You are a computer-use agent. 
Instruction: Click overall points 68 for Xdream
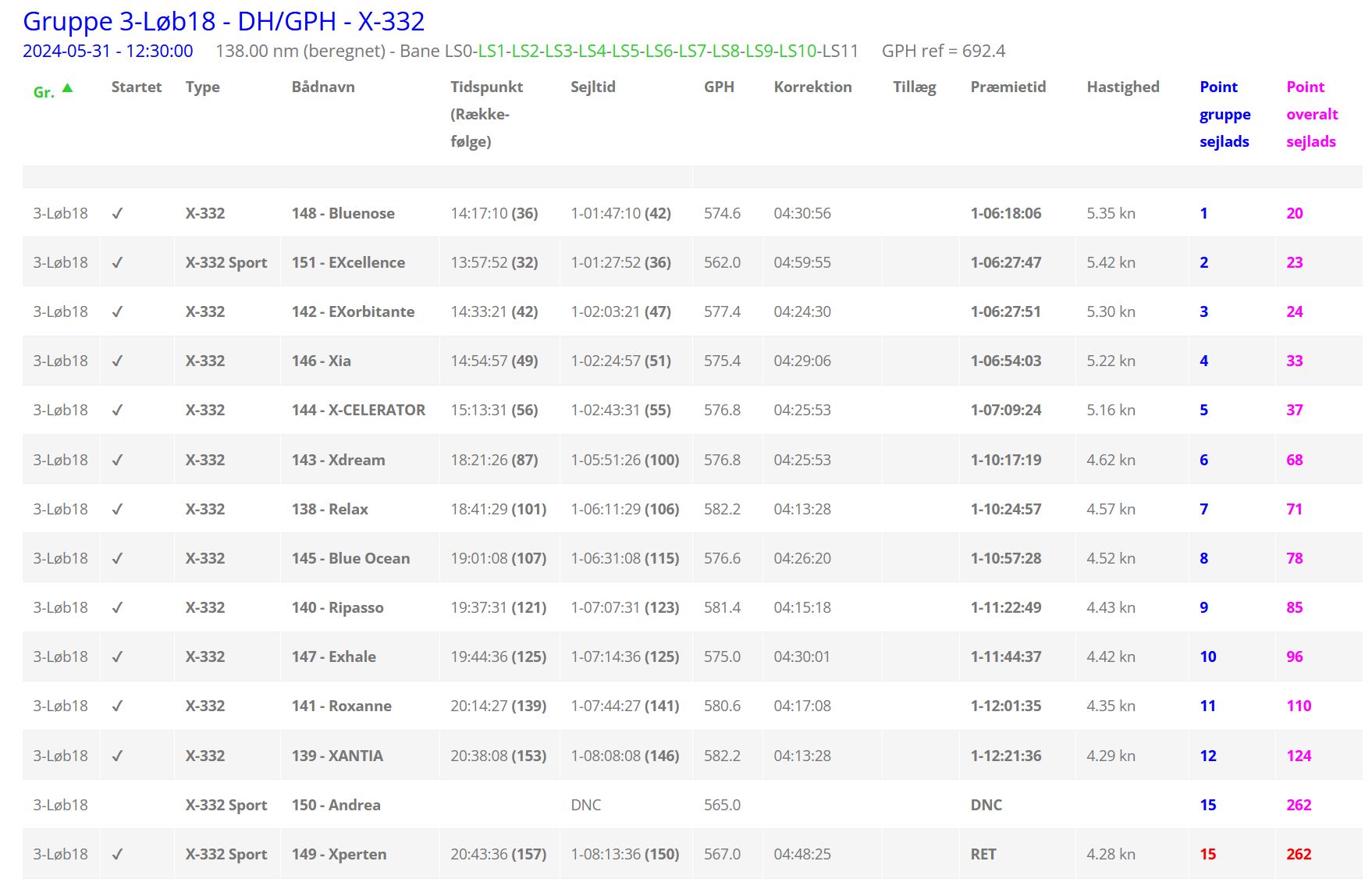(x=1294, y=460)
